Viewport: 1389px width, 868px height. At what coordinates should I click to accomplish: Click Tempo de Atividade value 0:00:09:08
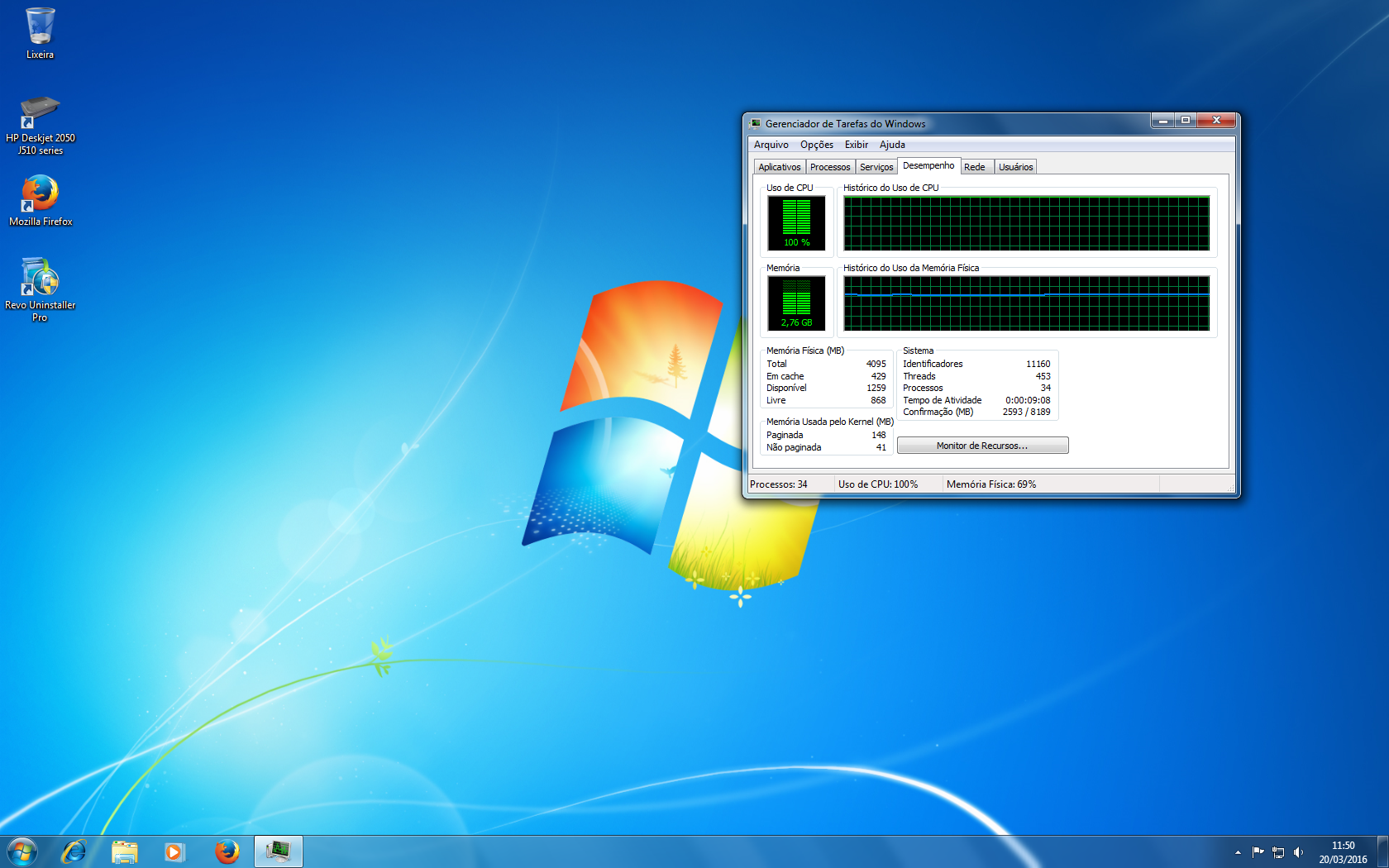(x=1028, y=400)
